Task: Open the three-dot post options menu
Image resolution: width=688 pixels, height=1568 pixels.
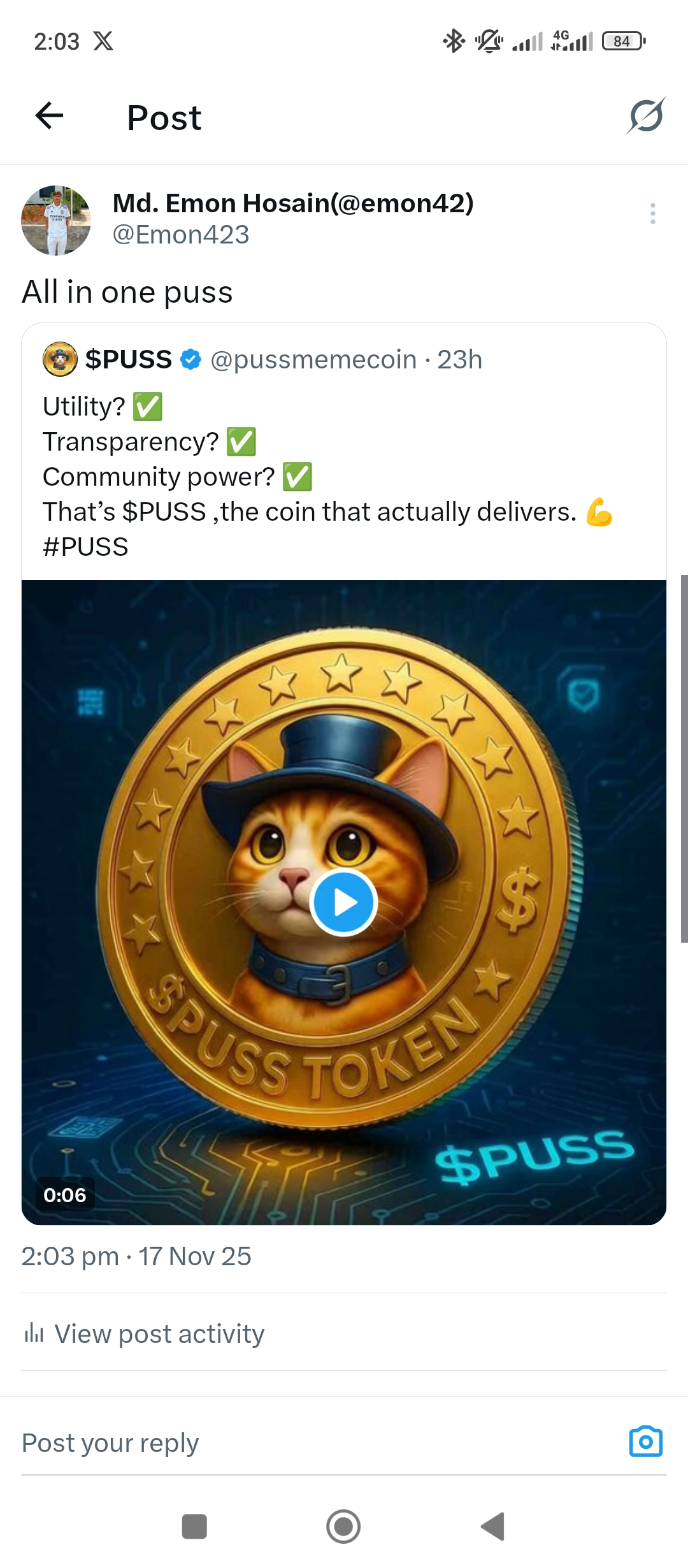Action: pyautogui.click(x=652, y=214)
